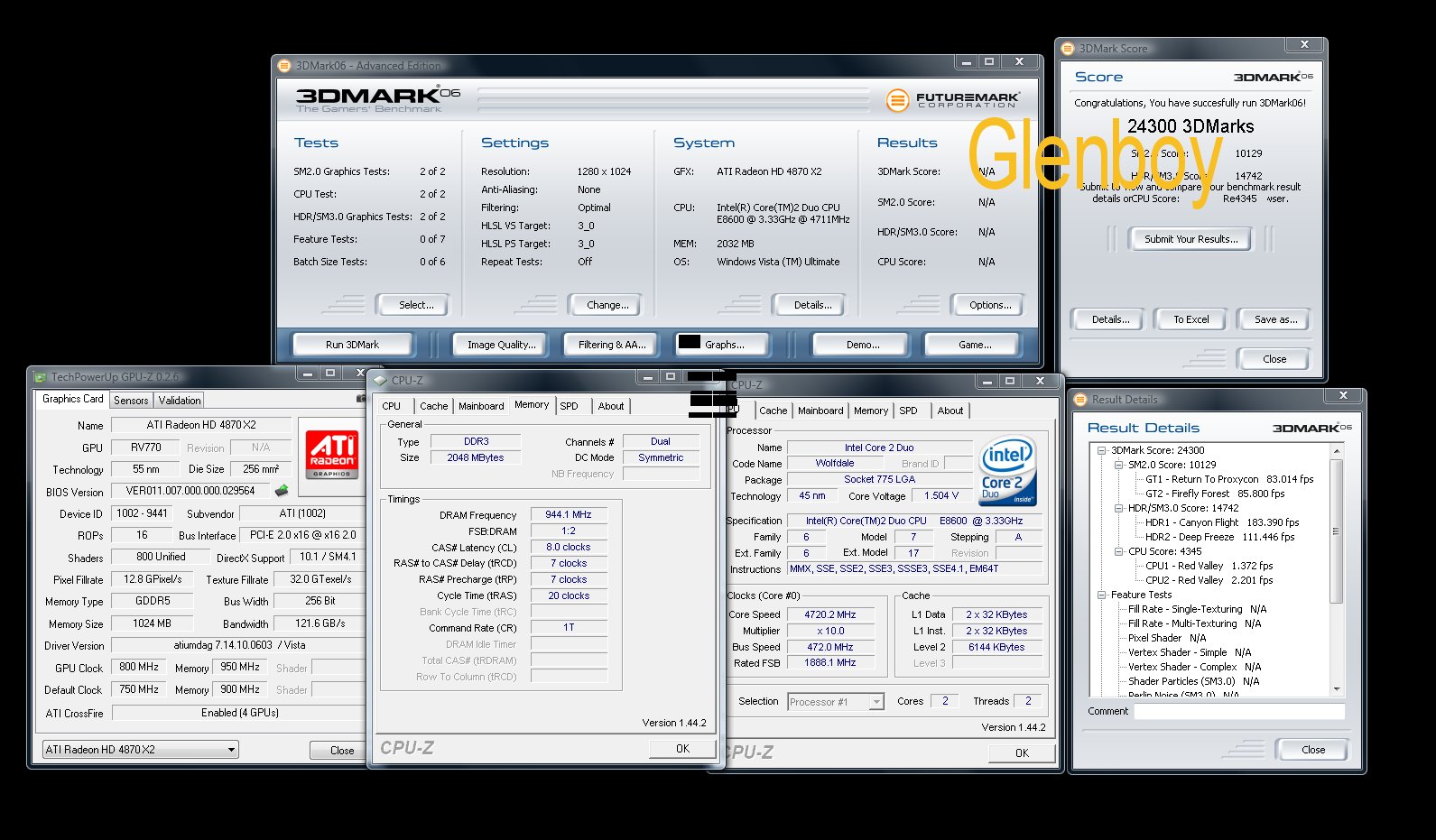Image resolution: width=1436 pixels, height=840 pixels.
Task: Switch to the Validation tab in GPU-Z
Action: tap(180, 400)
